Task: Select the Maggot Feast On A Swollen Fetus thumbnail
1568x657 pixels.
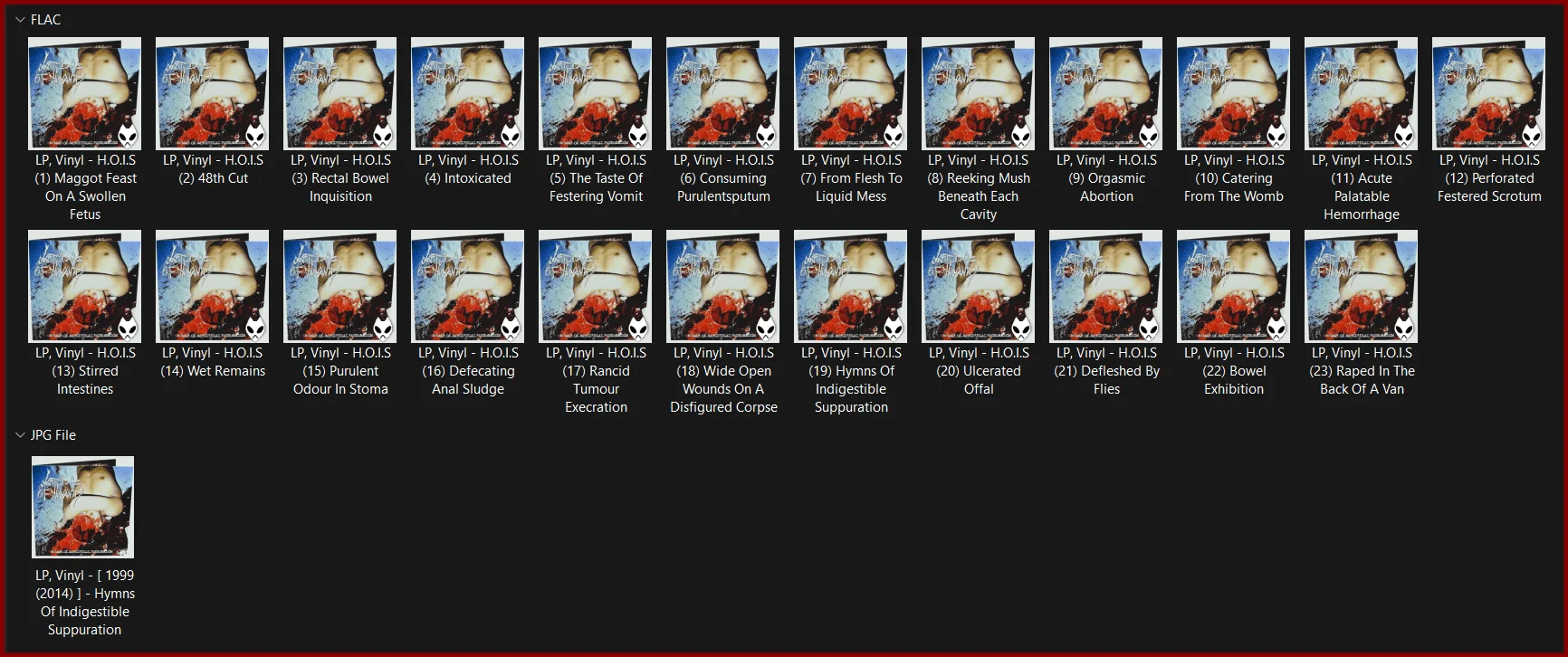Action: coord(85,93)
